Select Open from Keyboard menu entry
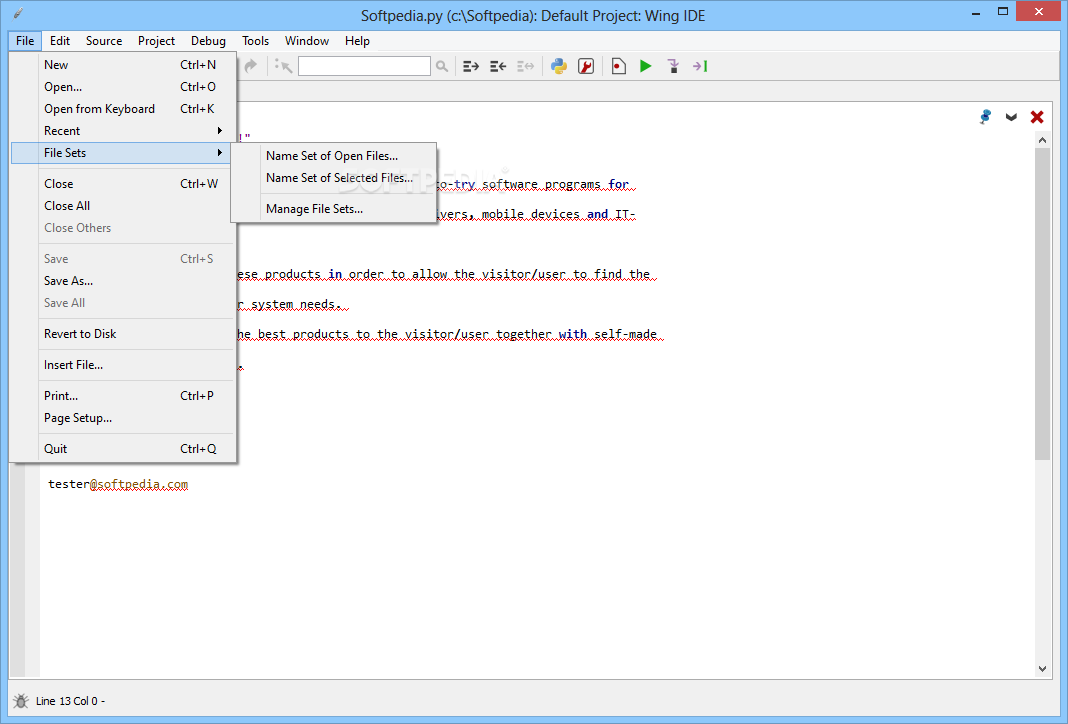 pos(123,109)
